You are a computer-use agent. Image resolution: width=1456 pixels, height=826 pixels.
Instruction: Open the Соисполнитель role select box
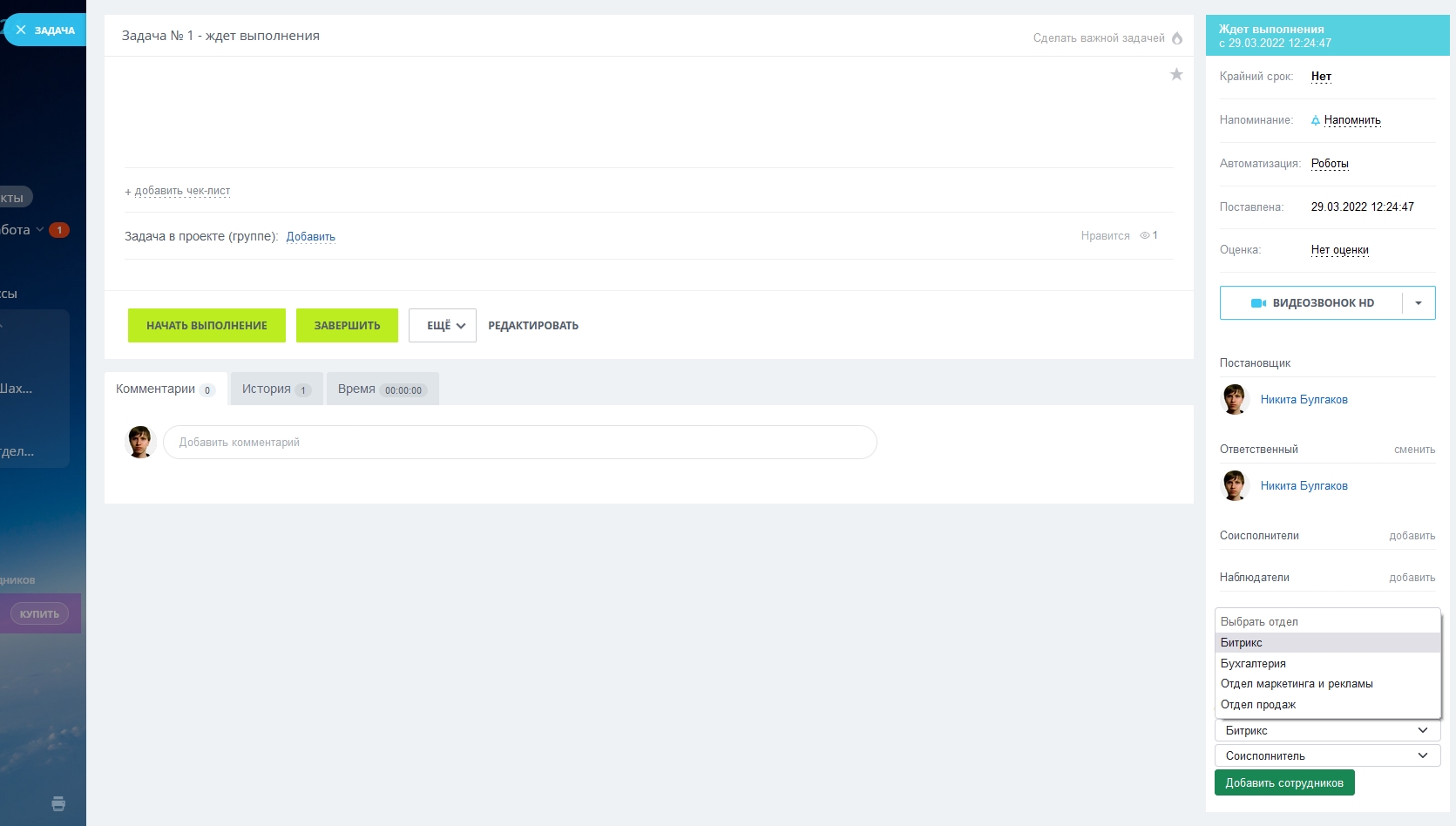pyautogui.click(x=1327, y=756)
